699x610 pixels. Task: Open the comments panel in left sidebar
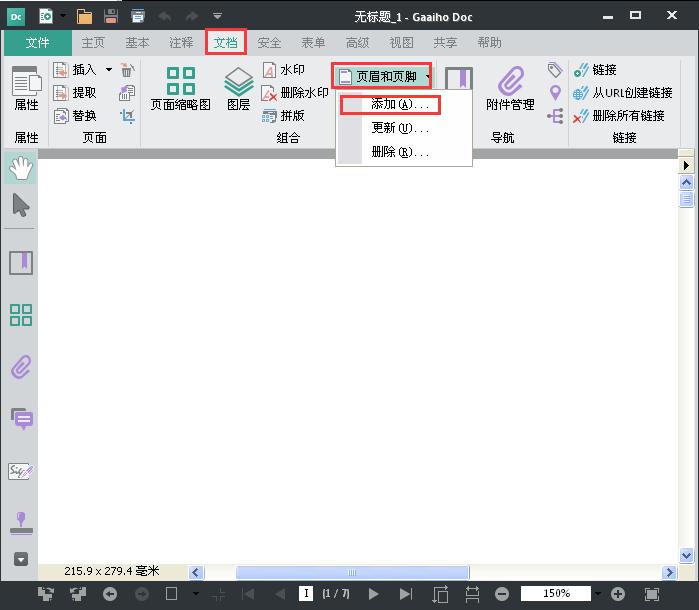tap(21, 418)
